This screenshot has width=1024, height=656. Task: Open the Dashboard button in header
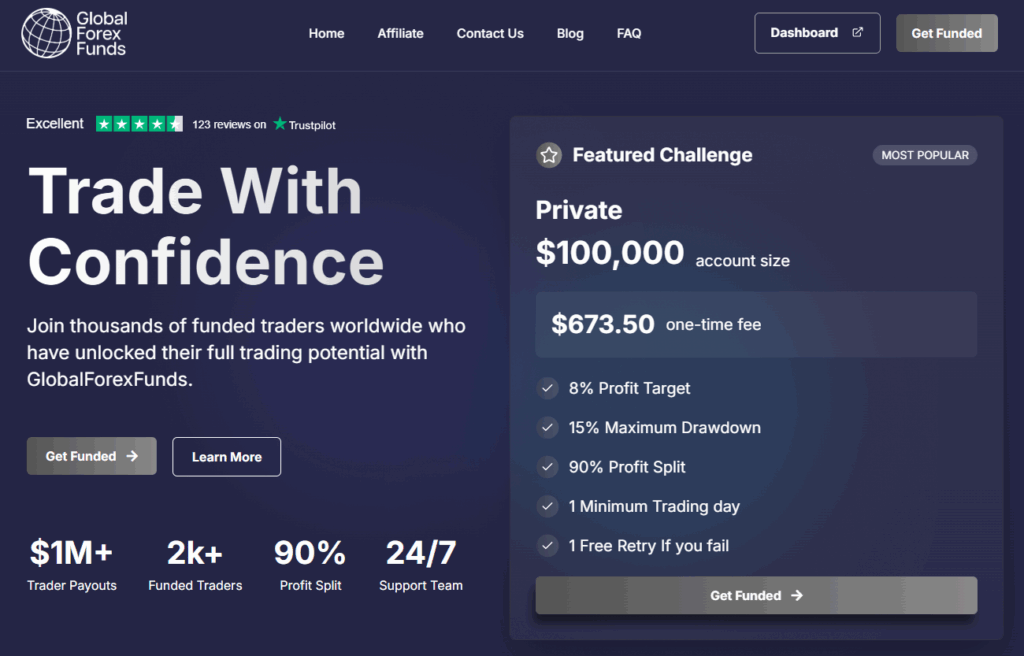(817, 33)
